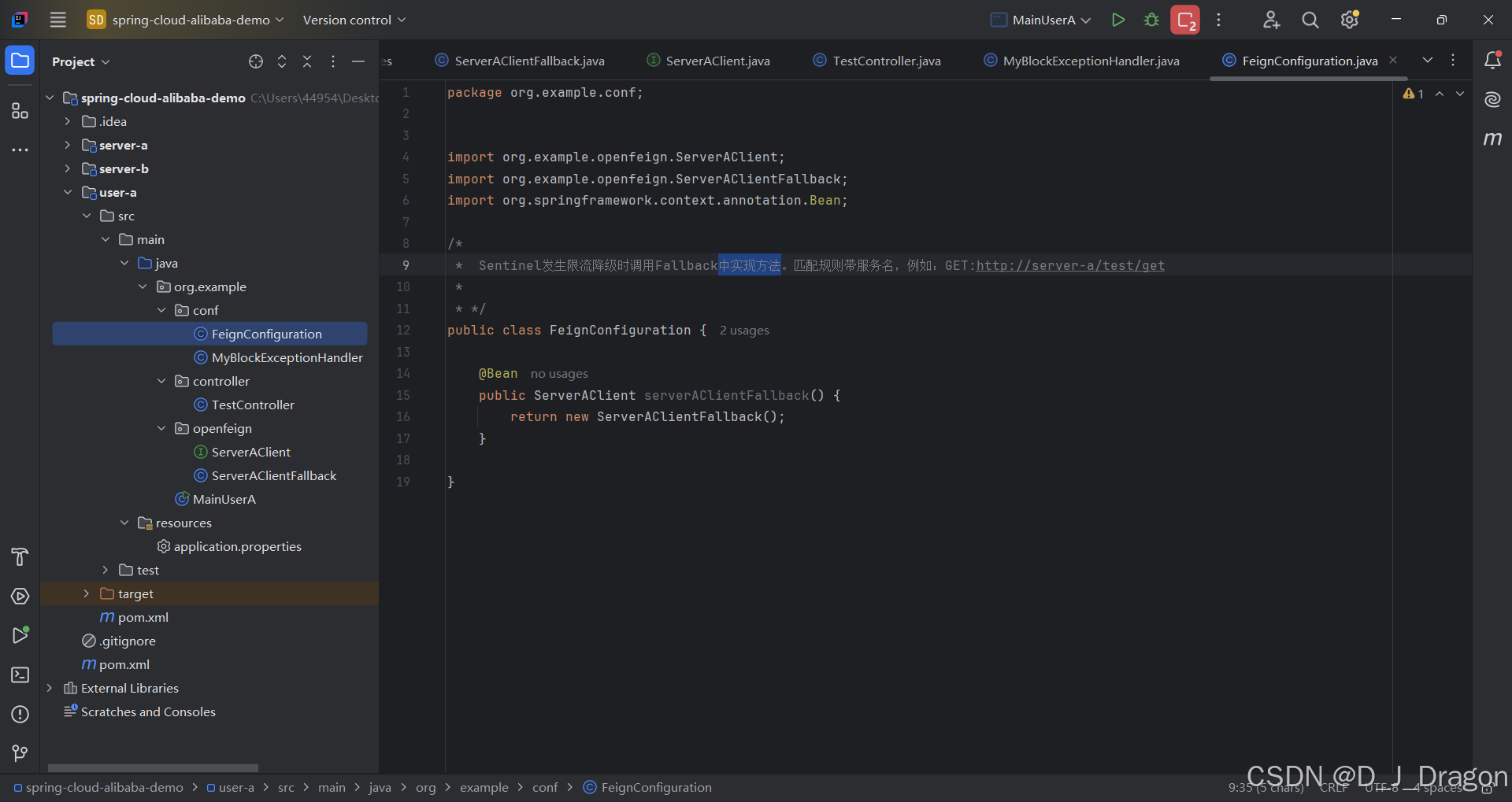The image size is (1512, 802).
Task: Show hidden editor tabs list
Action: [1427, 61]
